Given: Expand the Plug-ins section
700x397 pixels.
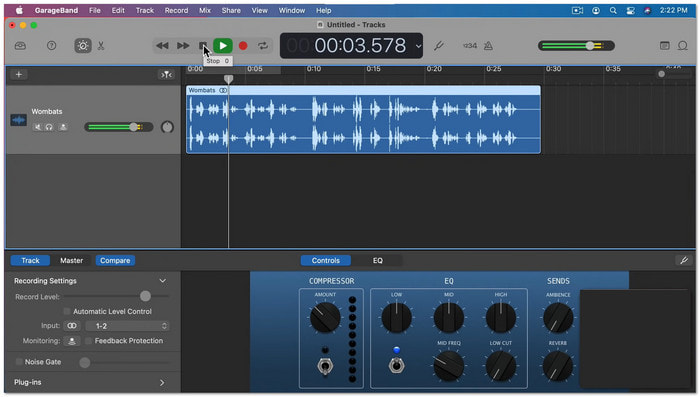Looking at the screenshot, I should tap(162, 383).
